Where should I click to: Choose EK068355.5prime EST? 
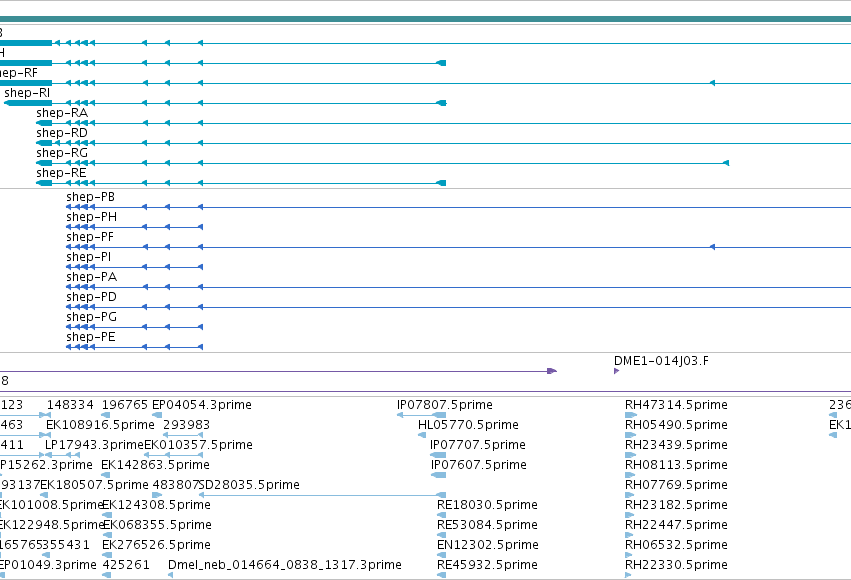(x=157, y=525)
